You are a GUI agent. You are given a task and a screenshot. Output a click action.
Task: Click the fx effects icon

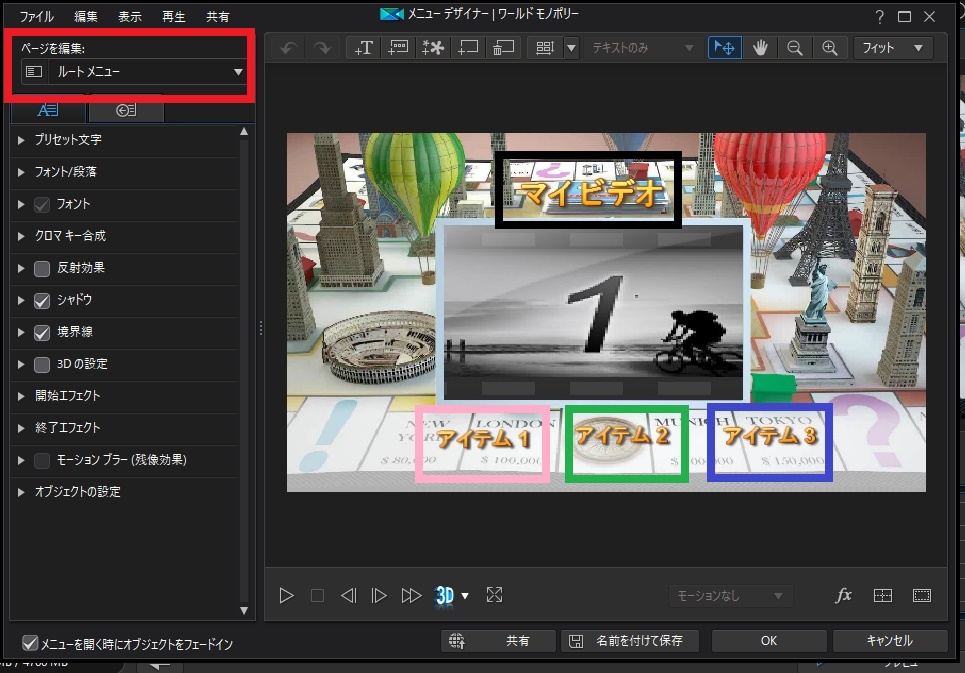(843, 595)
